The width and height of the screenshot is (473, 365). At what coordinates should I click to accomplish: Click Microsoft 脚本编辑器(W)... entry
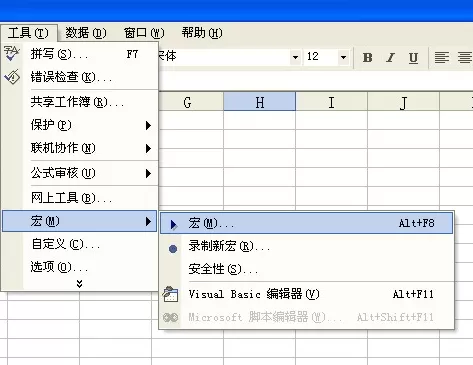(x=306, y=317)
